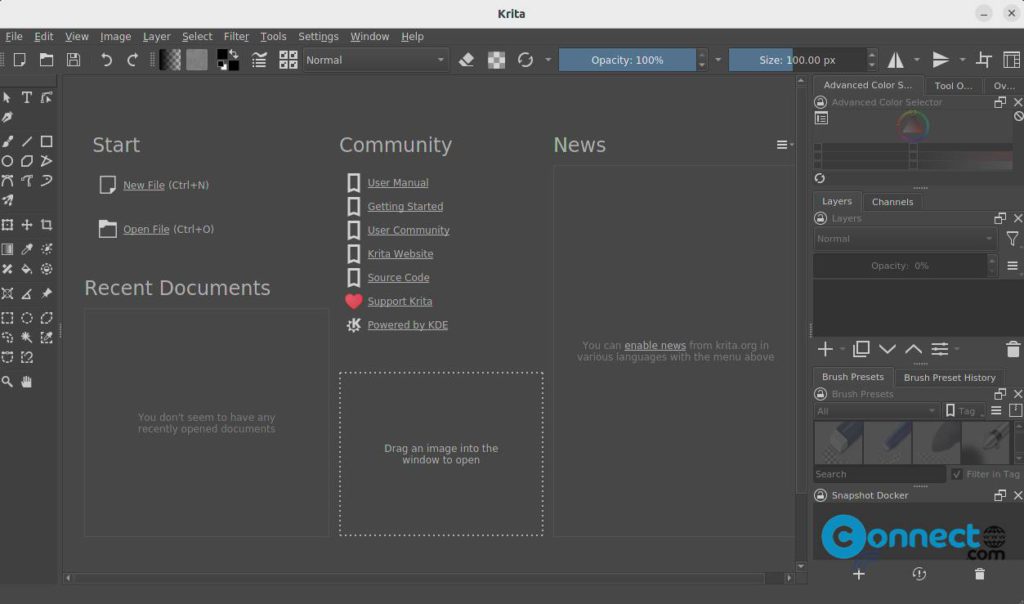Open the Filter menu
This screenshot has height=604, width=1024.
[x=236, y=36]
